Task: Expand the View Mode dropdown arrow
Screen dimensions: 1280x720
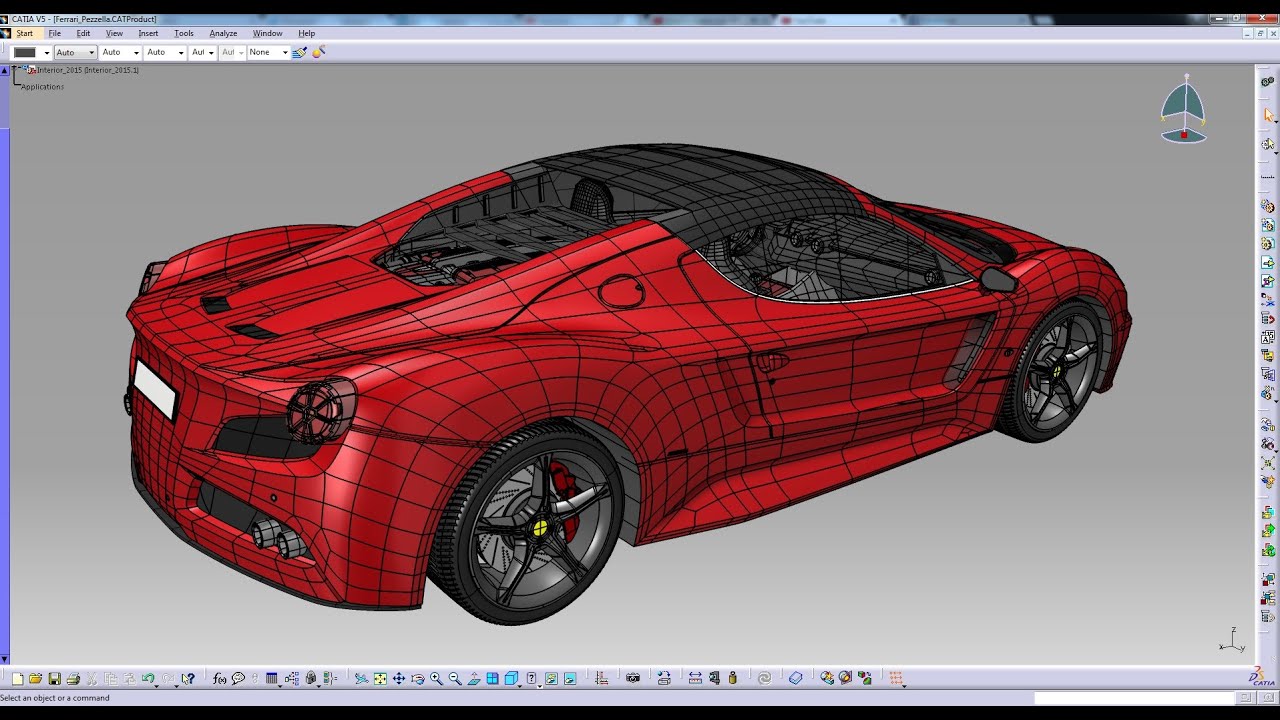Action: pos(541,685)
